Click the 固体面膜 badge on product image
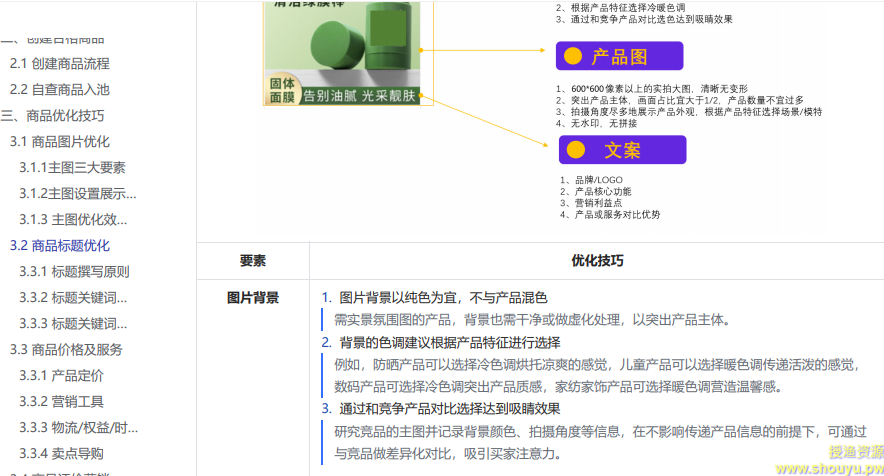The image size is (884, 476). [x=282, y=90]
